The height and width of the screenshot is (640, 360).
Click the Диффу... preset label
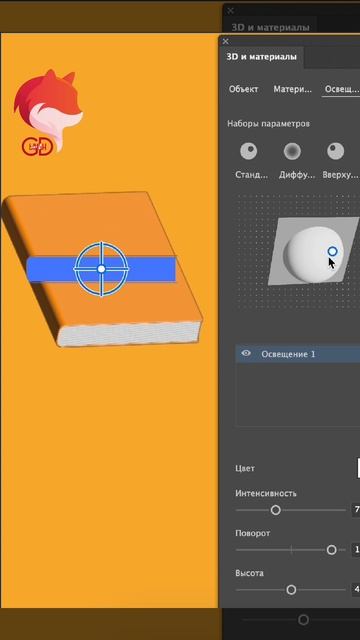(297, 175)
